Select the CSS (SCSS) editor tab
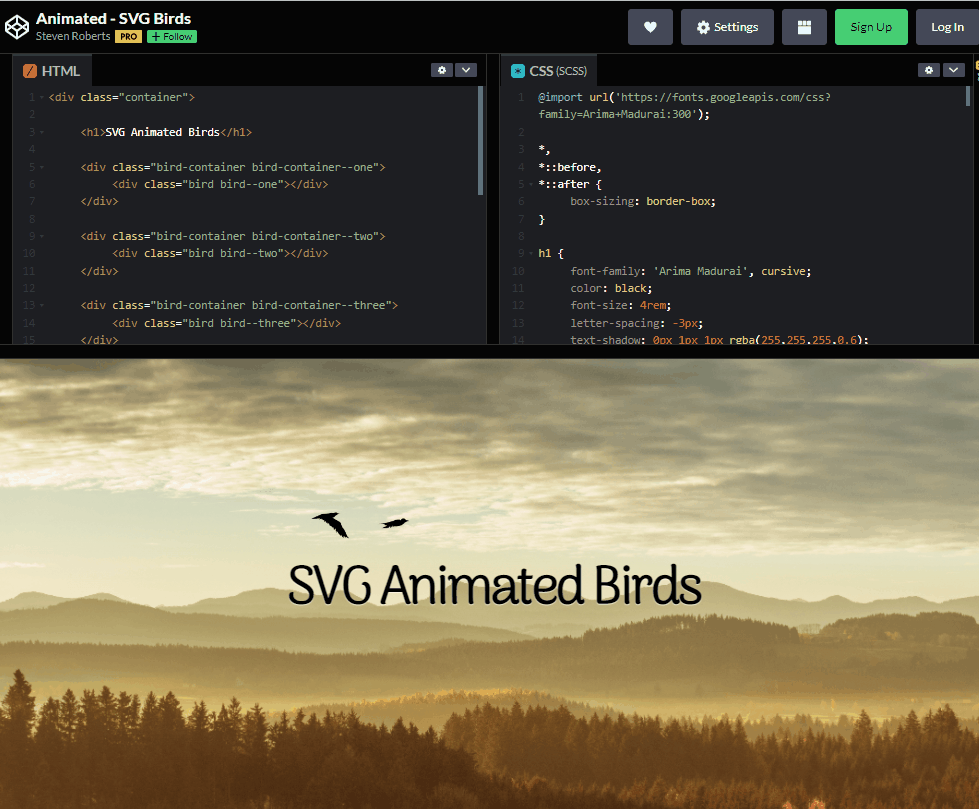 click(549, 71)
